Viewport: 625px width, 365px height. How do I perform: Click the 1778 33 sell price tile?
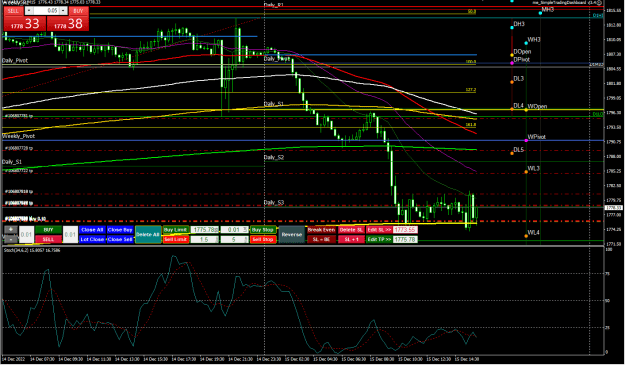pos(25,24)
